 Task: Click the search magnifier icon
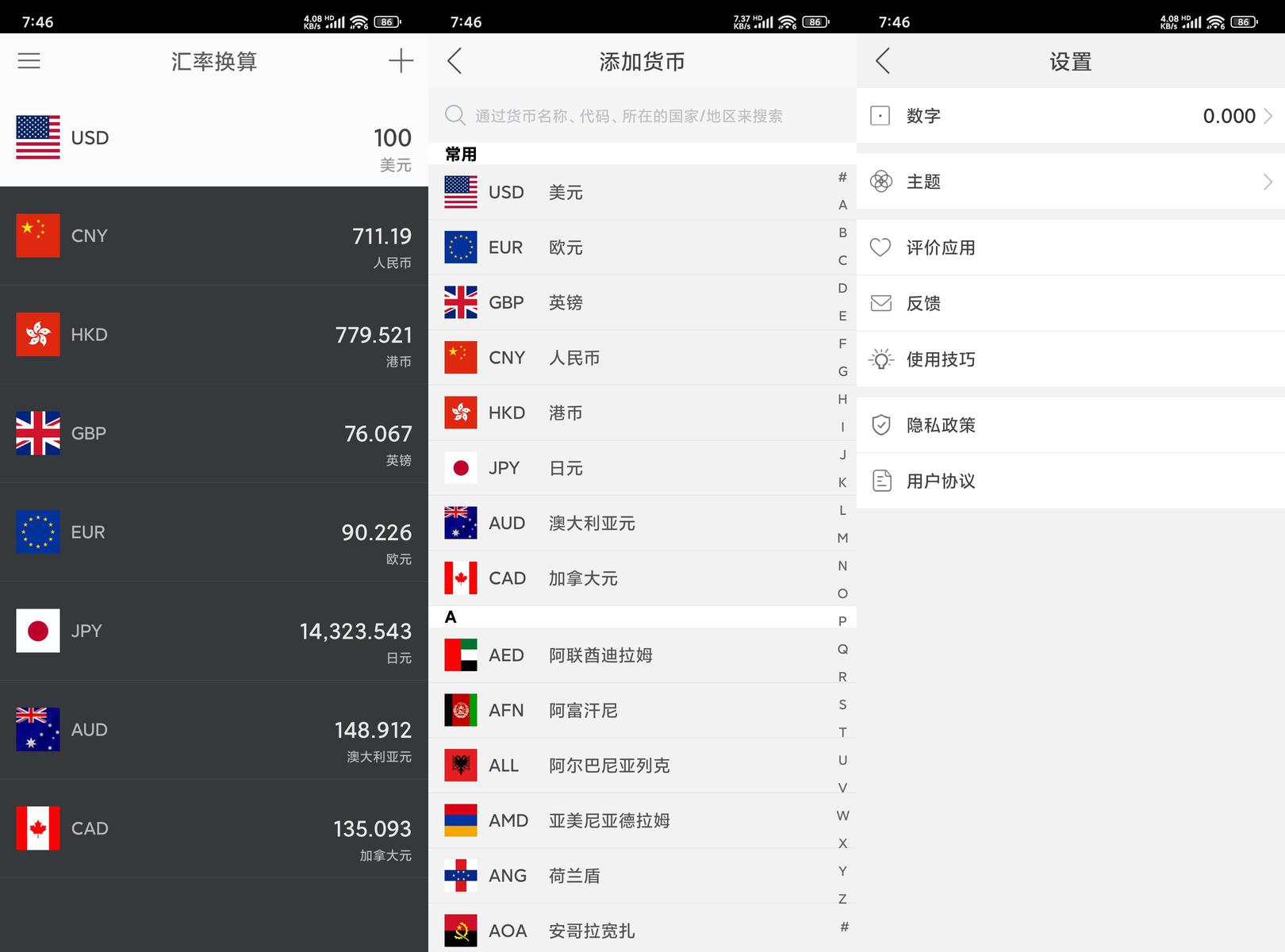[x=455, y=116]
